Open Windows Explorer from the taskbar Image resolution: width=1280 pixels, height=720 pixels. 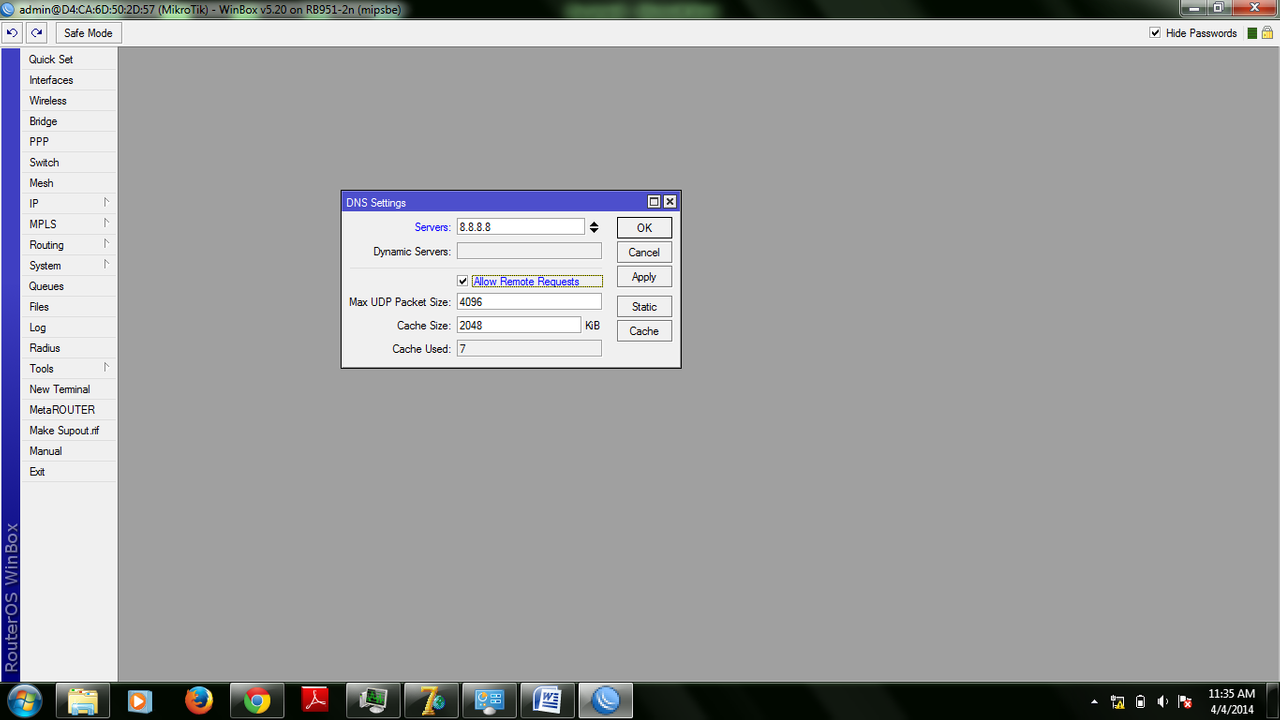point(82,702)
